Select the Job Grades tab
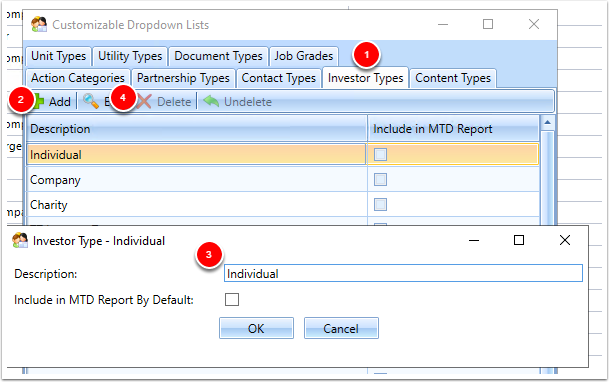 point(304,56)
